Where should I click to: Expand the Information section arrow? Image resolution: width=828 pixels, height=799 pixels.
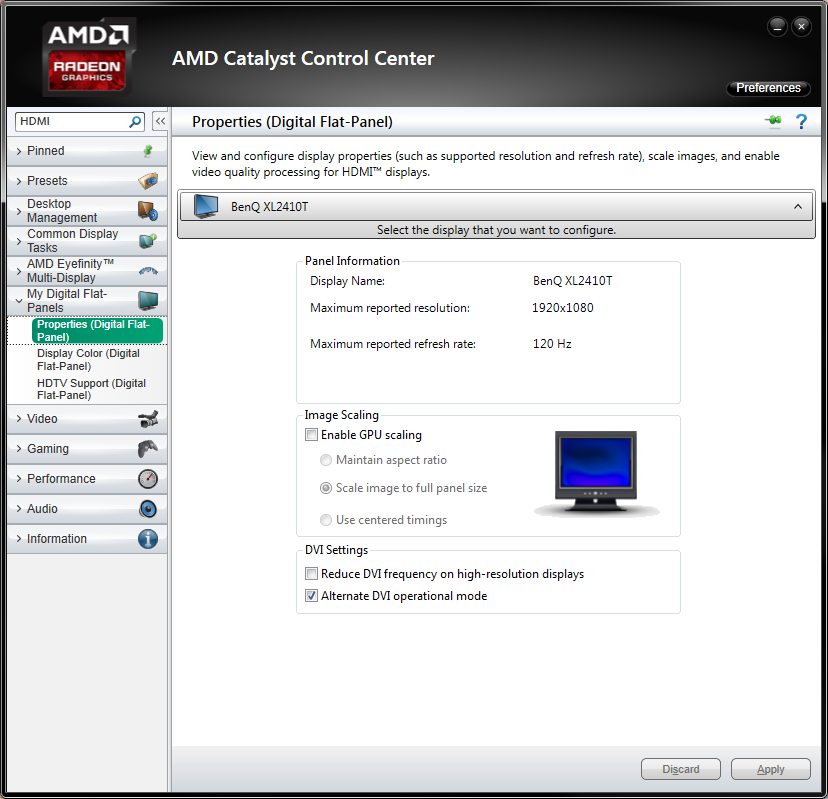pos(19,539)
